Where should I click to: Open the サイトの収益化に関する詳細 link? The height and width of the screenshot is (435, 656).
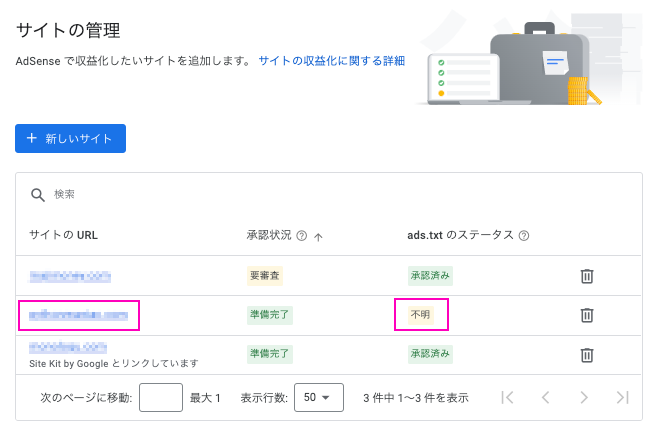(x=332, y=61)
